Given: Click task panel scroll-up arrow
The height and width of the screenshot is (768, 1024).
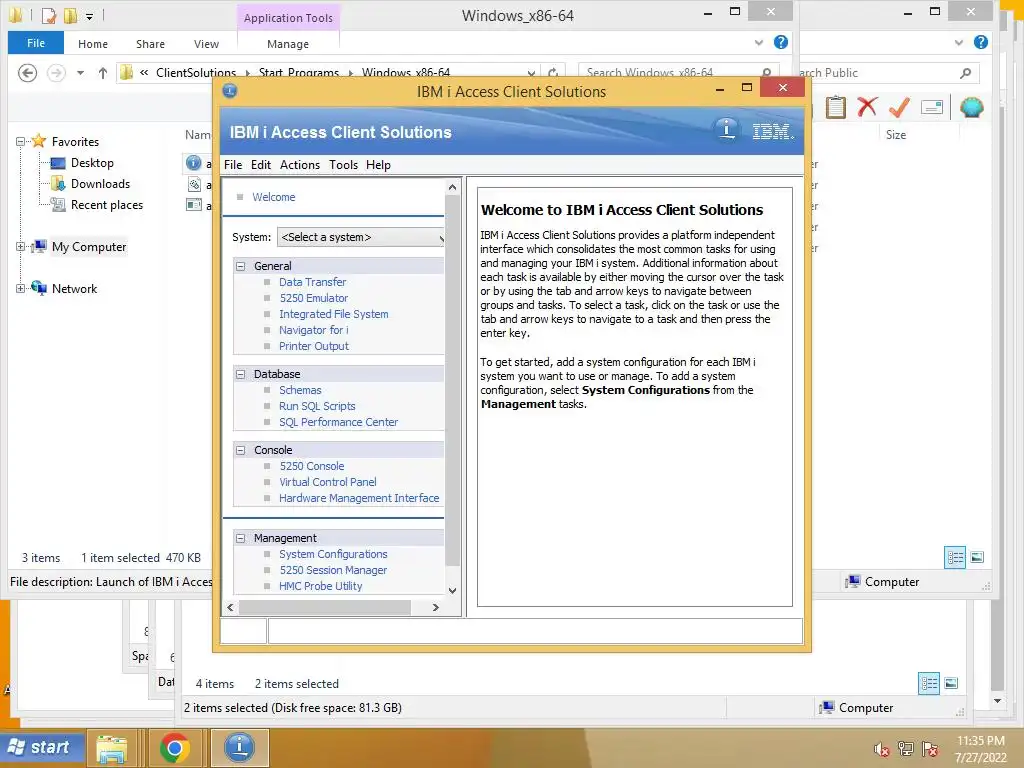Looking at the screenshot, I should (452, 187).
